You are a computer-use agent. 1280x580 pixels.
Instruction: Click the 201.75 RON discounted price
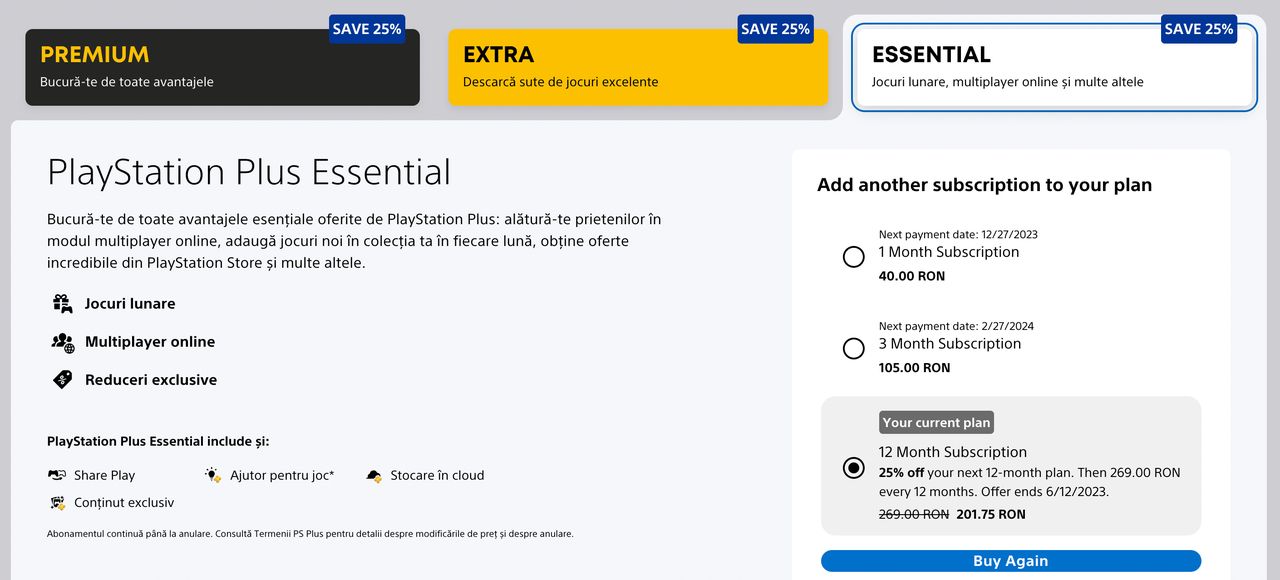click(x=991, y=514)
